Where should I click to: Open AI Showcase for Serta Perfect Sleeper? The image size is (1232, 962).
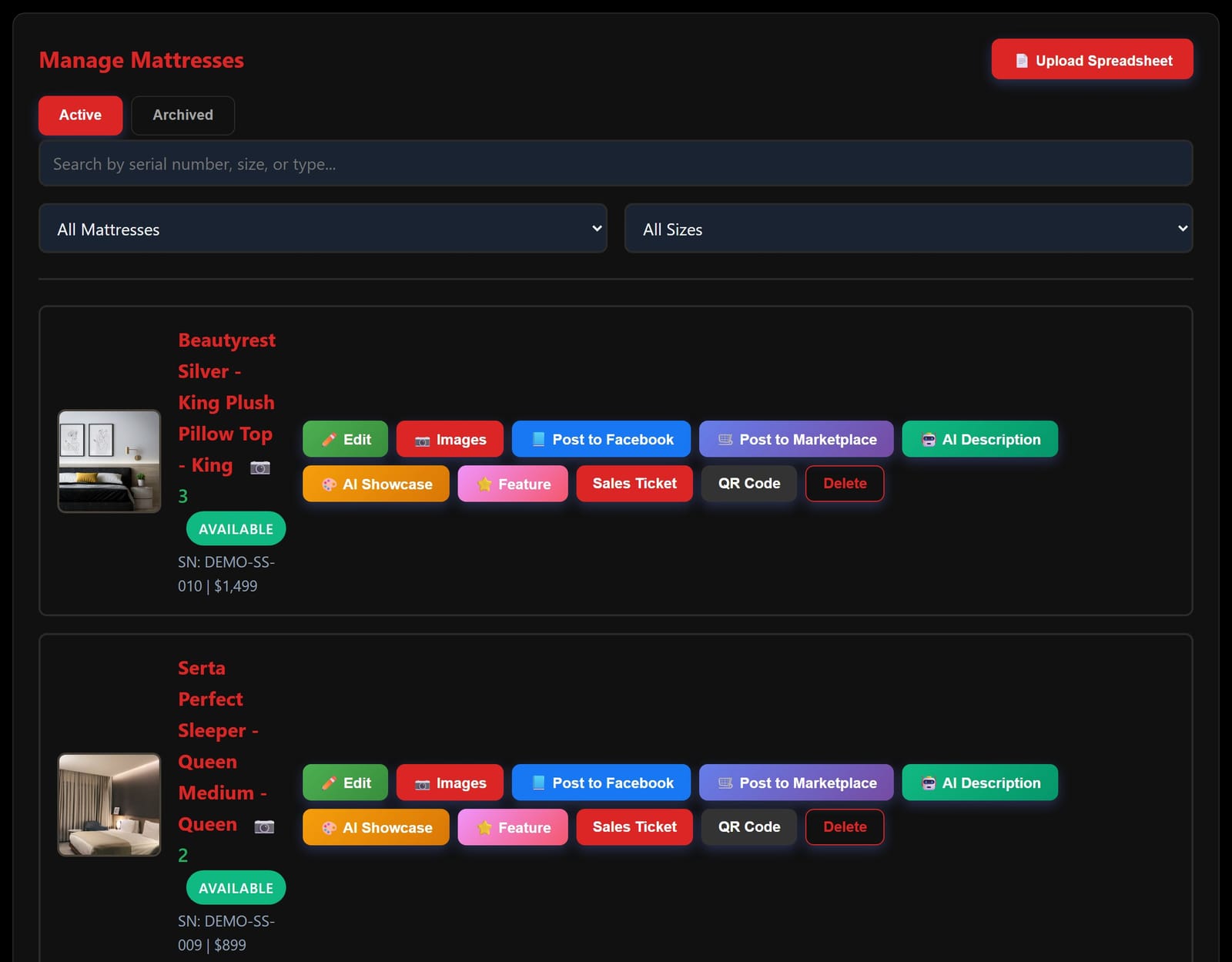(376, 827)
